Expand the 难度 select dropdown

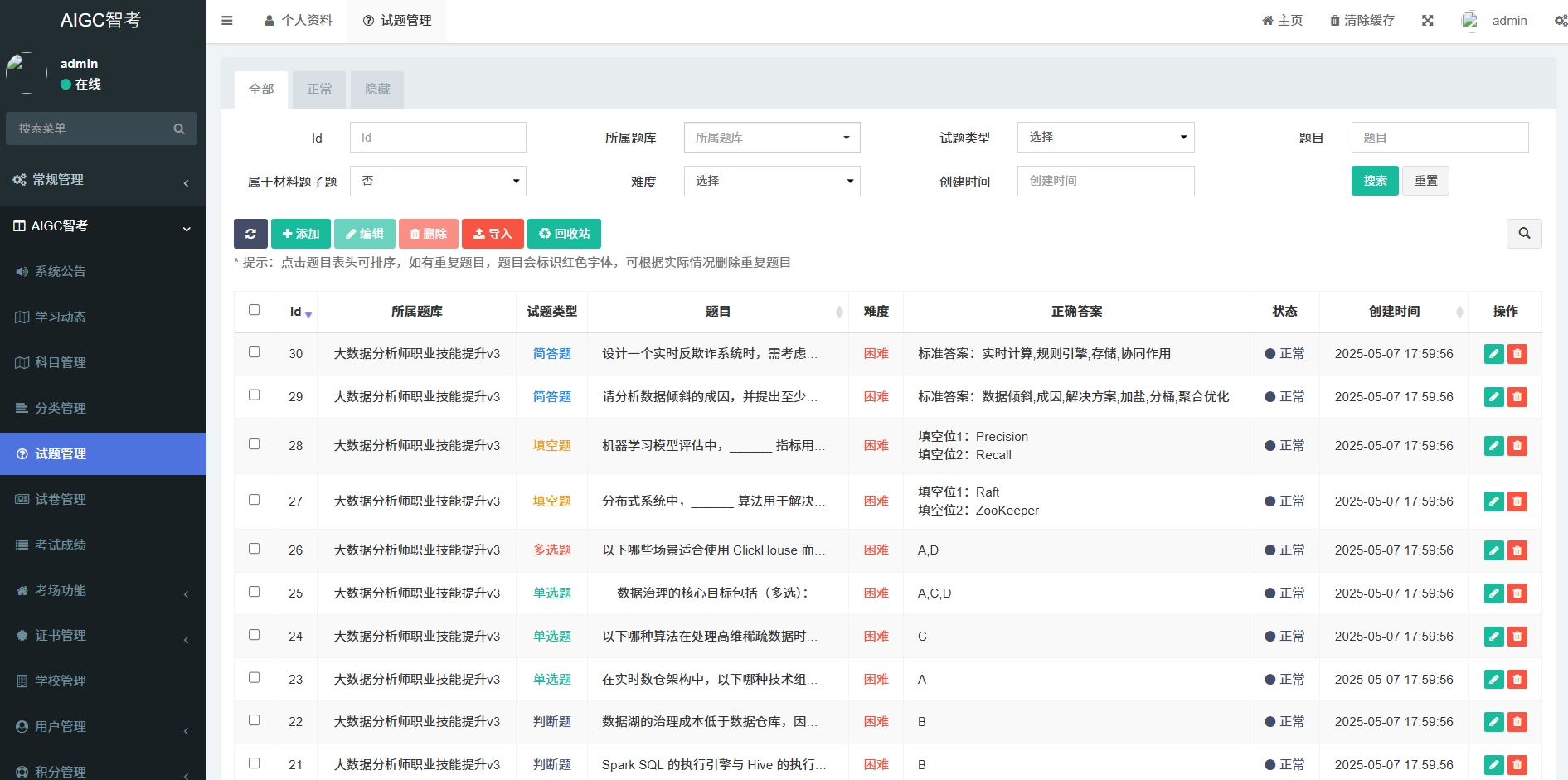(771, 182)
